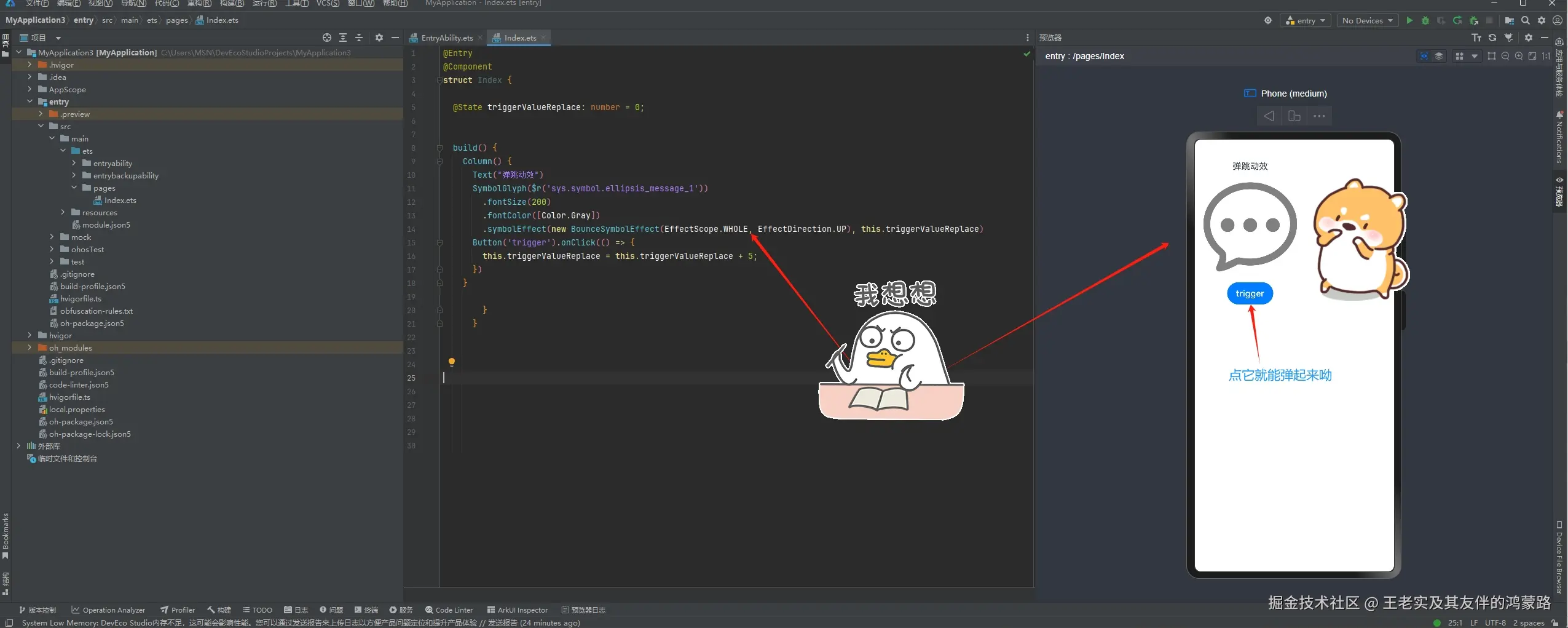Viewport: 1568px width, 628px height.
Task: Run the entry app with green play icon
Action: [x=1409, y=20]
